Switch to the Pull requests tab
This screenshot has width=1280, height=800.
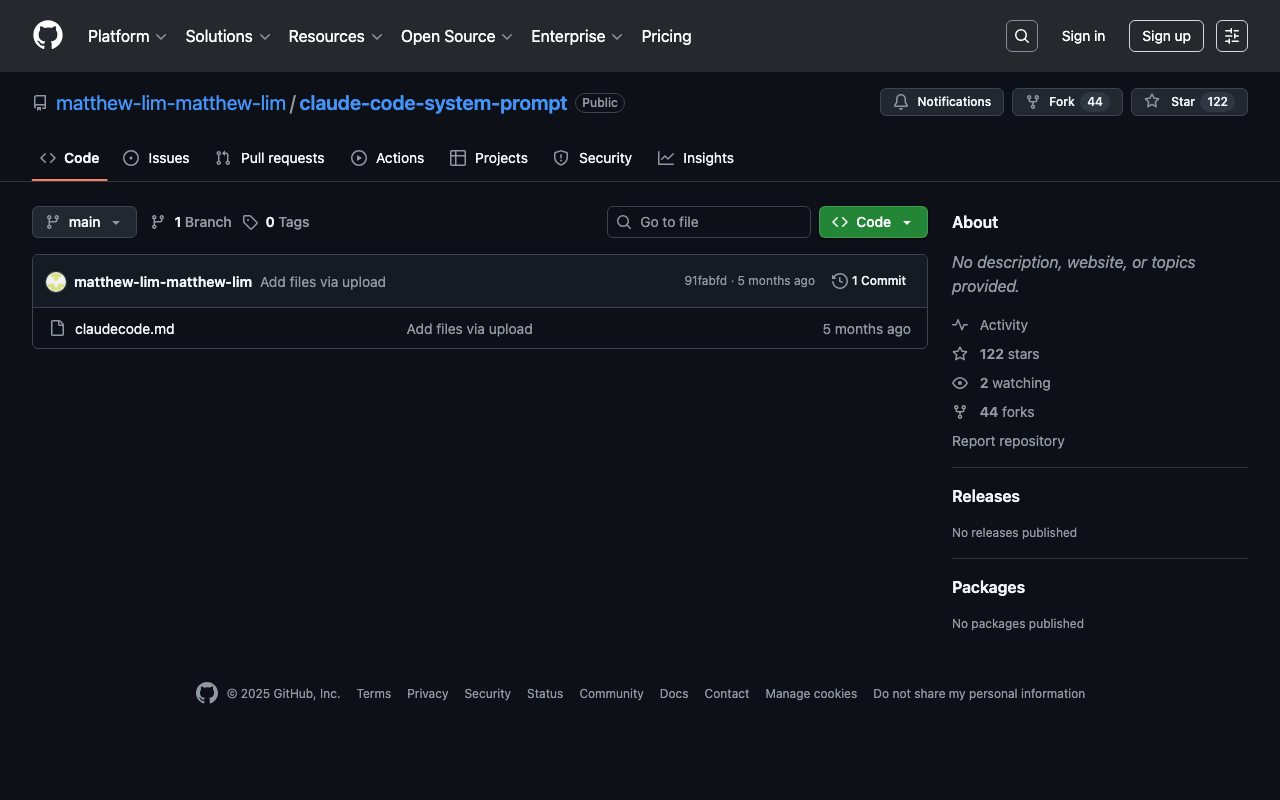click(x=270, y=158)
